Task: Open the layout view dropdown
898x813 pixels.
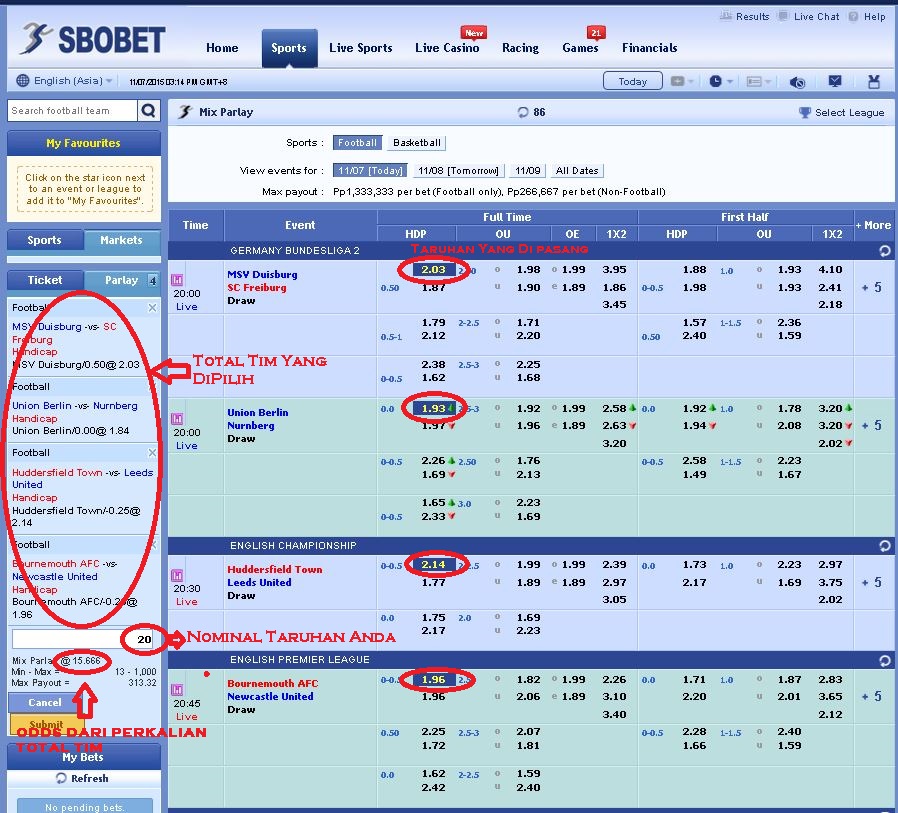Action: tap(759, 81)
